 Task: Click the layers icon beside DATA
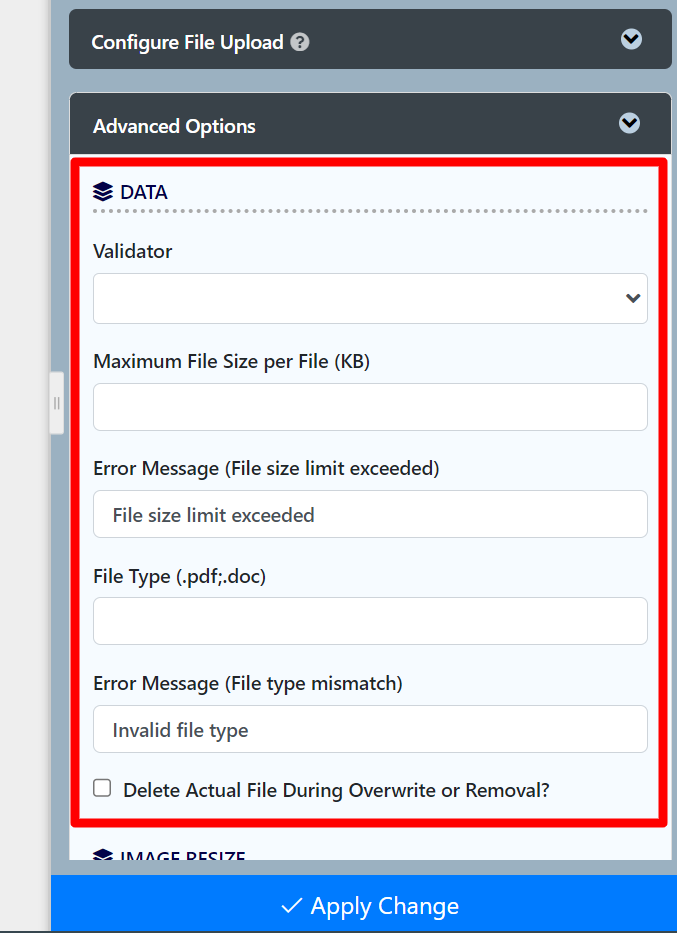pos(103,192)
